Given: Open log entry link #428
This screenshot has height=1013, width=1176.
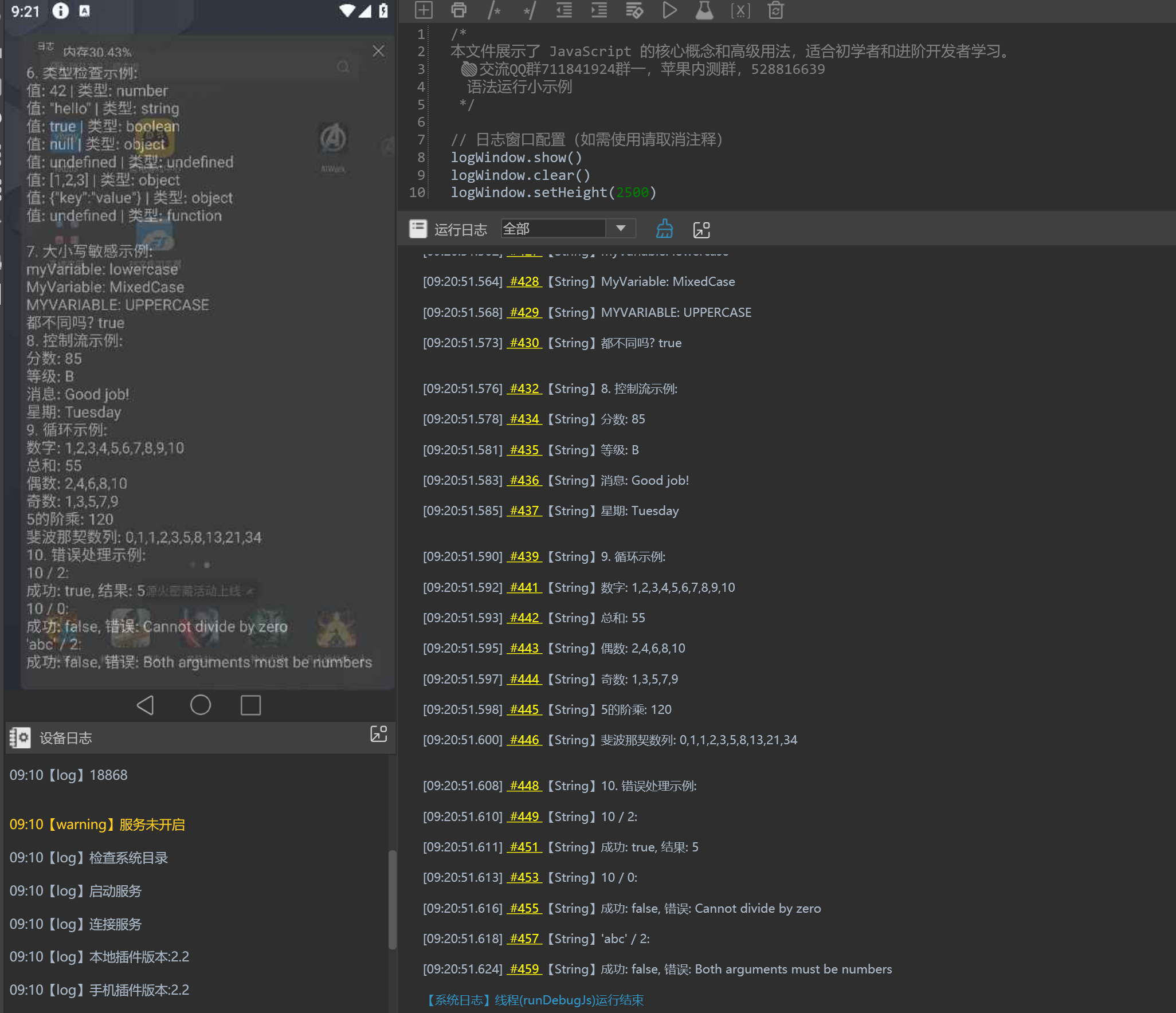Looking at the screenshot, I should 524,281.
